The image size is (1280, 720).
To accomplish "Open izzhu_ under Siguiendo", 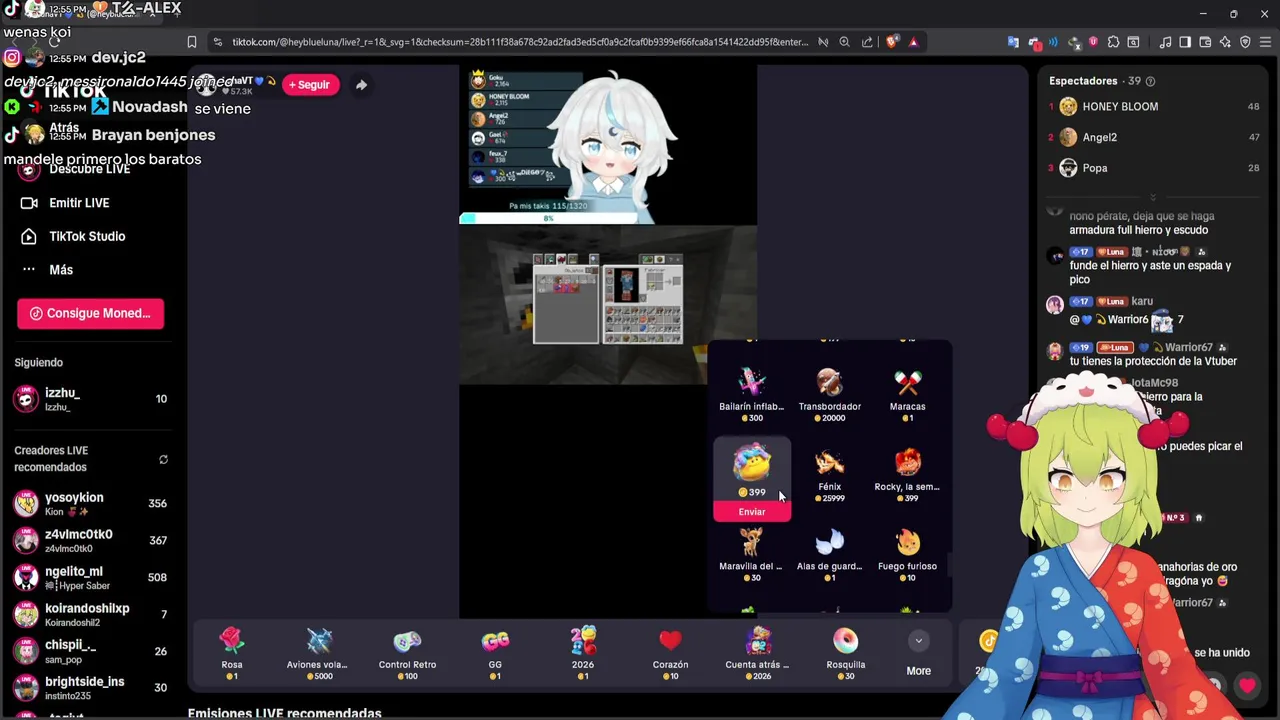I will tap(92, 399).
